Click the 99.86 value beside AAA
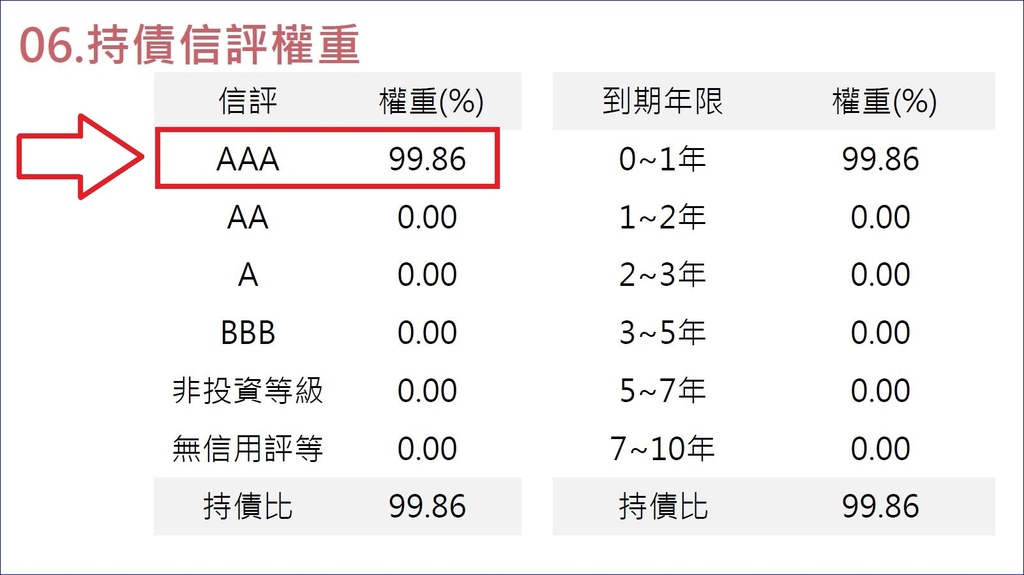 tap(427, 159)
